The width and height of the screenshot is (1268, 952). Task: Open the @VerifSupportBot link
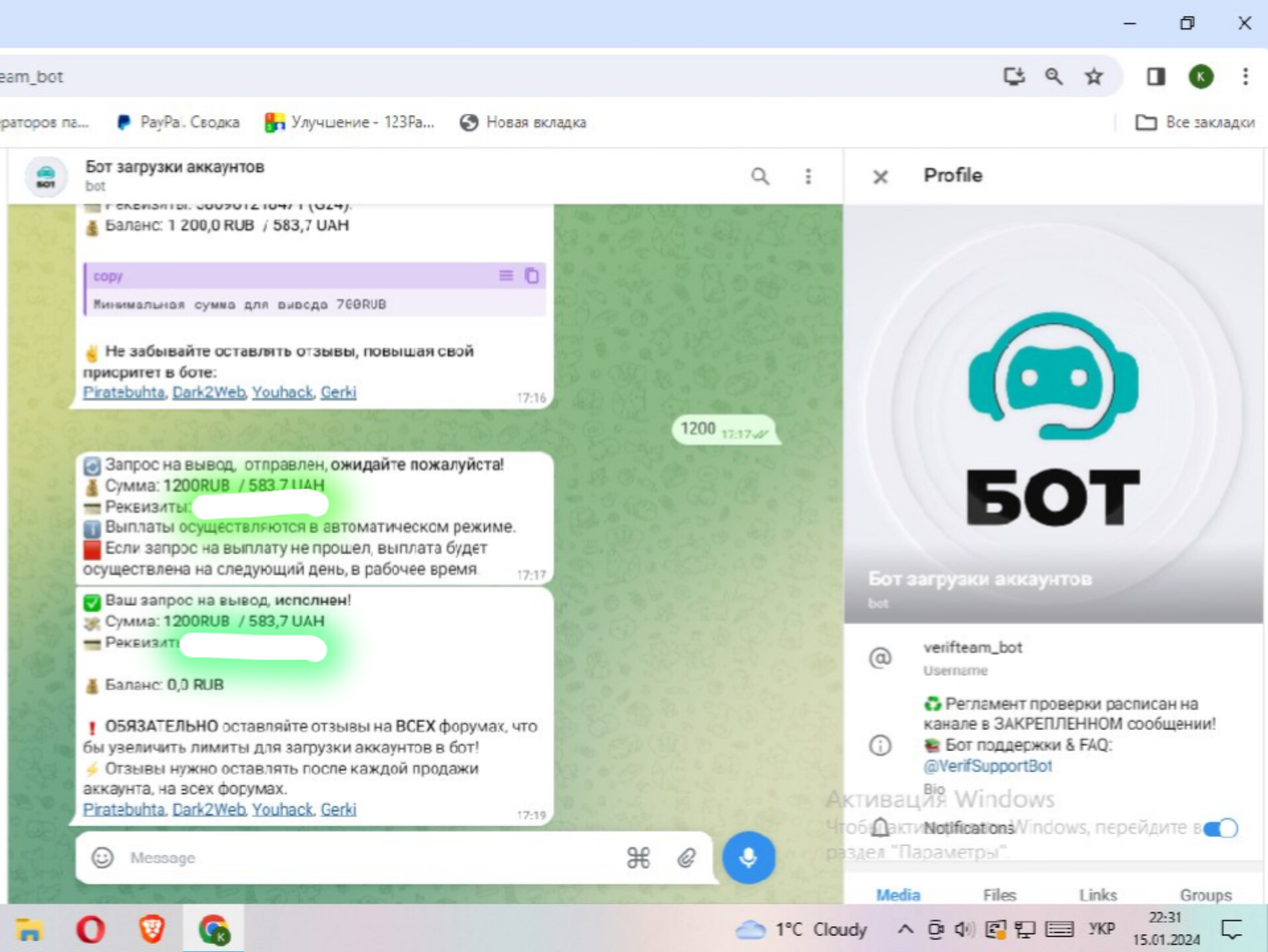(987, 766)
